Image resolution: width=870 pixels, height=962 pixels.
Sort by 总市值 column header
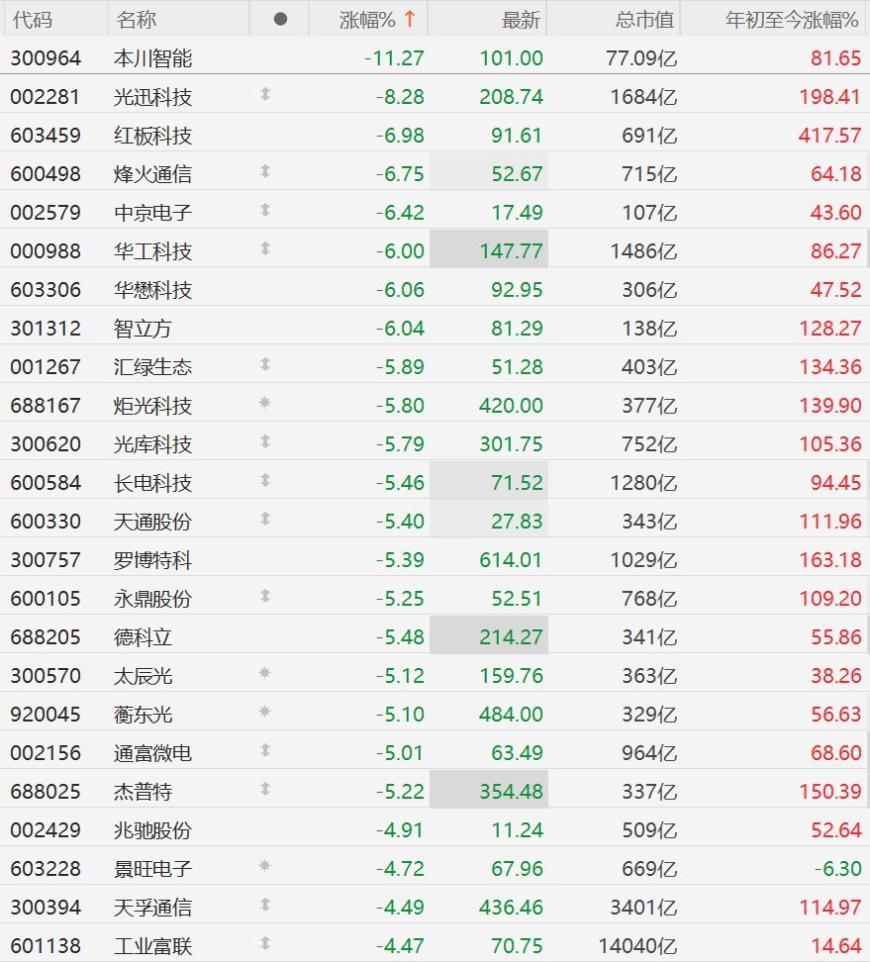click(645, 20)
